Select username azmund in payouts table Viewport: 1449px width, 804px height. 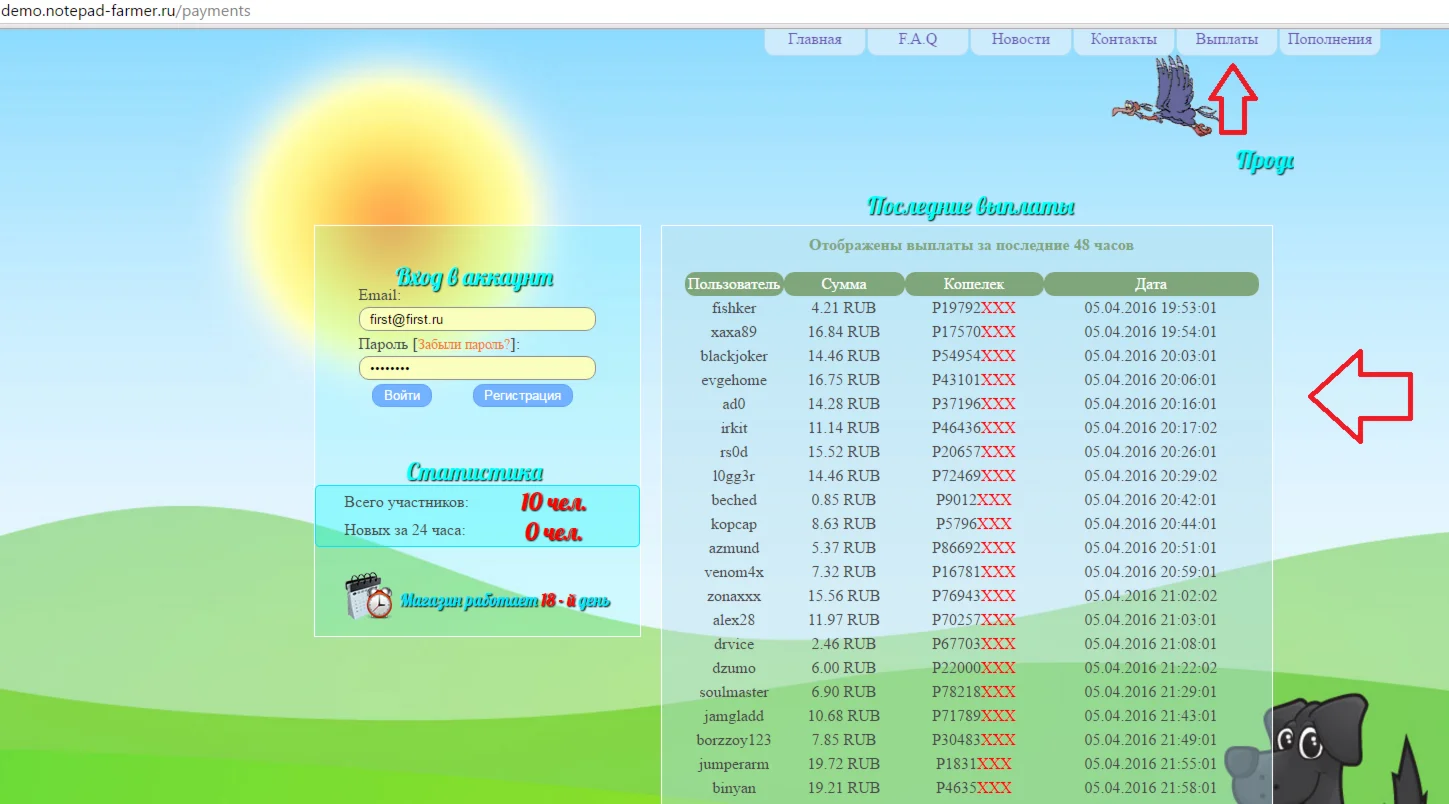(x=734, y=548)
